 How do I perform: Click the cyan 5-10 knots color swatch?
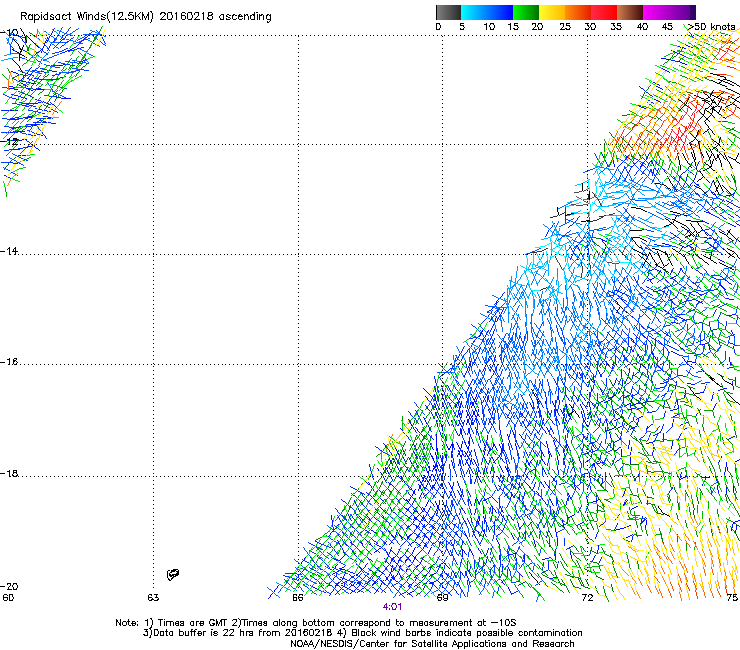[474, 12]
